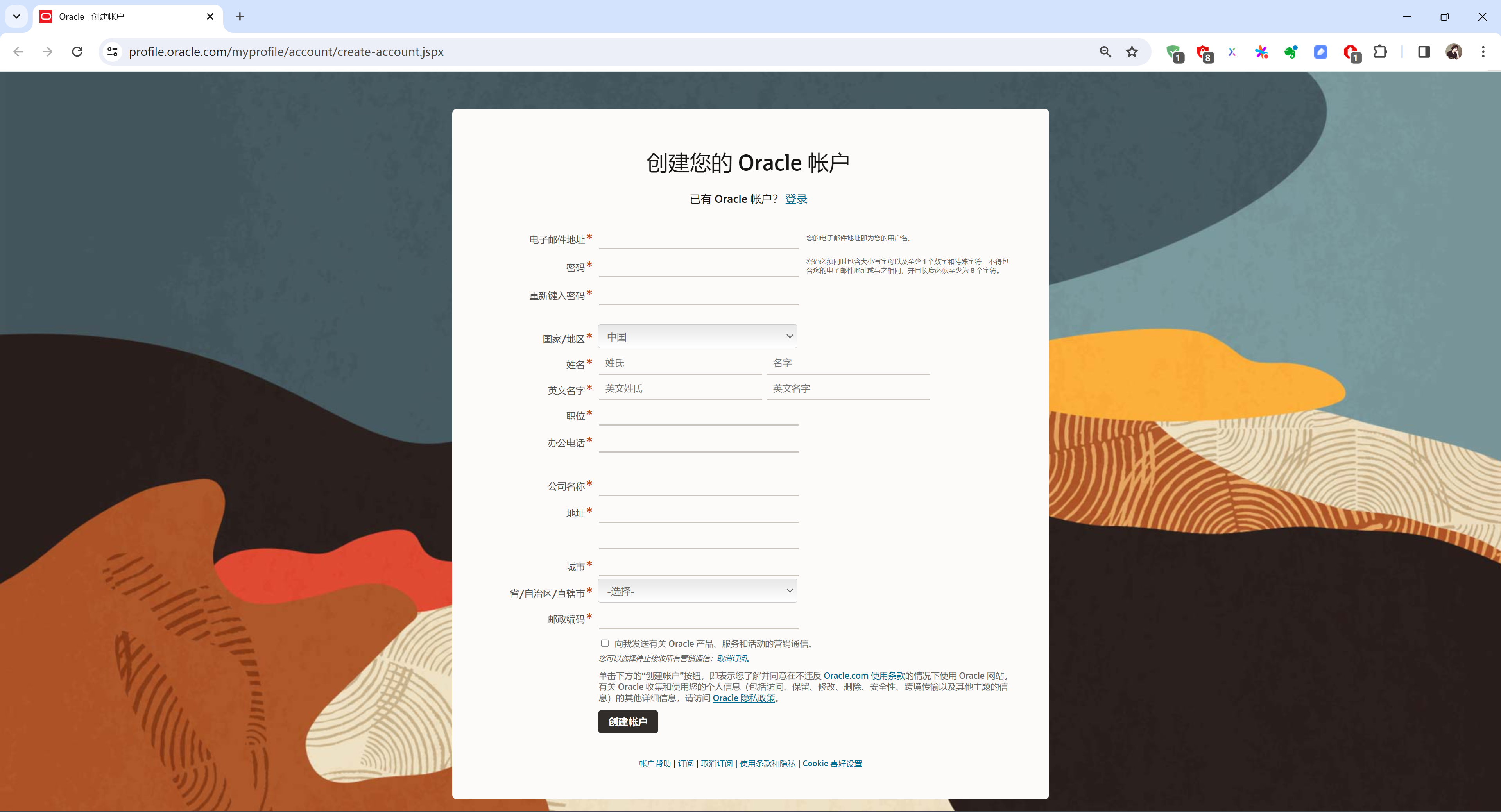Click the browser back arrow
This screenshot has width=1501, height=812.
point(18,52)
